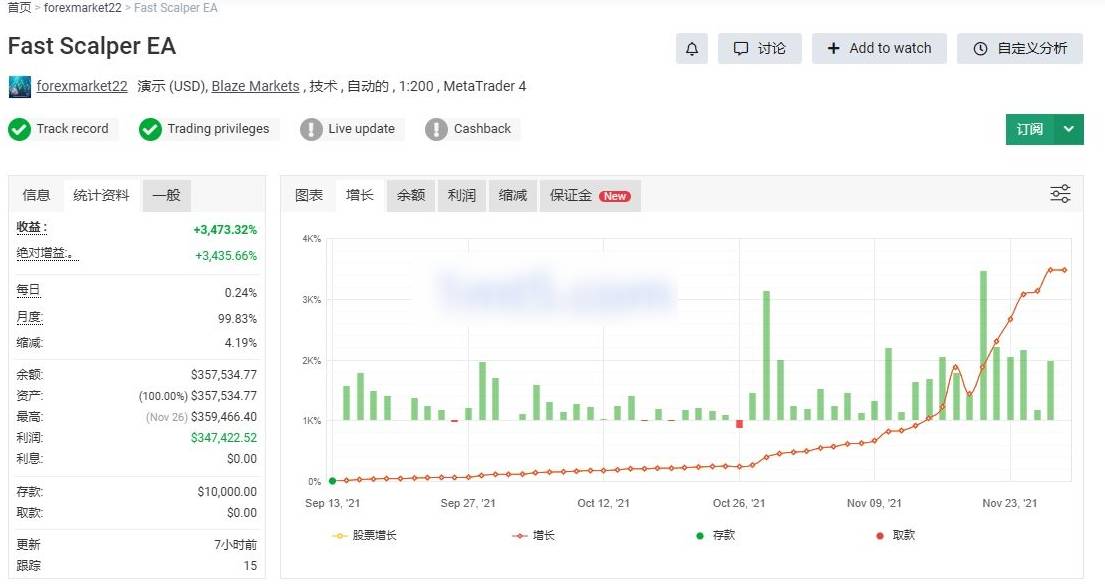Switch to the 余额 balance tab
Image resolution: width=1105 pixels, height=584 pixels.
411,195
